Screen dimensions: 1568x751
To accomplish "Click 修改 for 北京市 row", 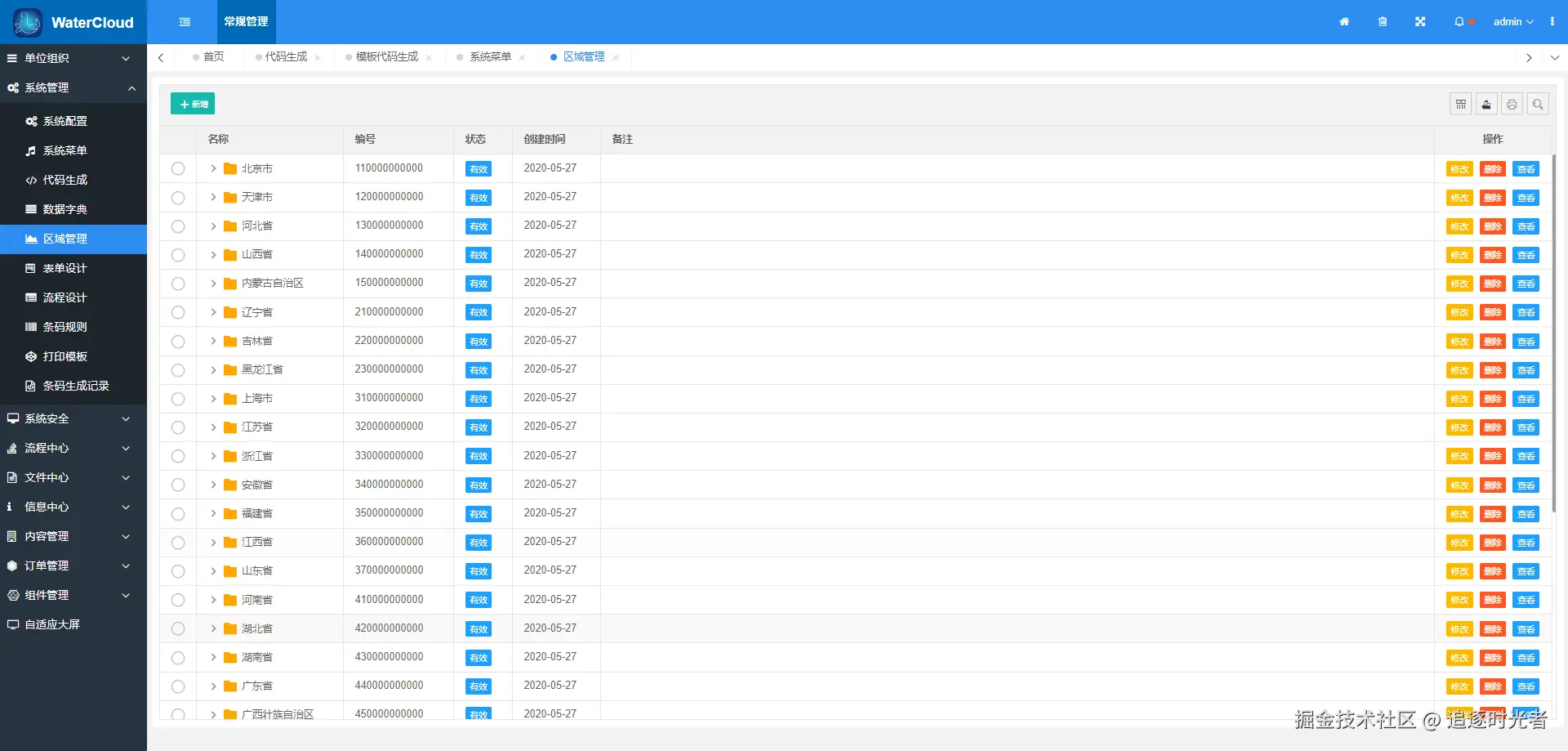I will pyautogui.click(x=1459, y=169).
